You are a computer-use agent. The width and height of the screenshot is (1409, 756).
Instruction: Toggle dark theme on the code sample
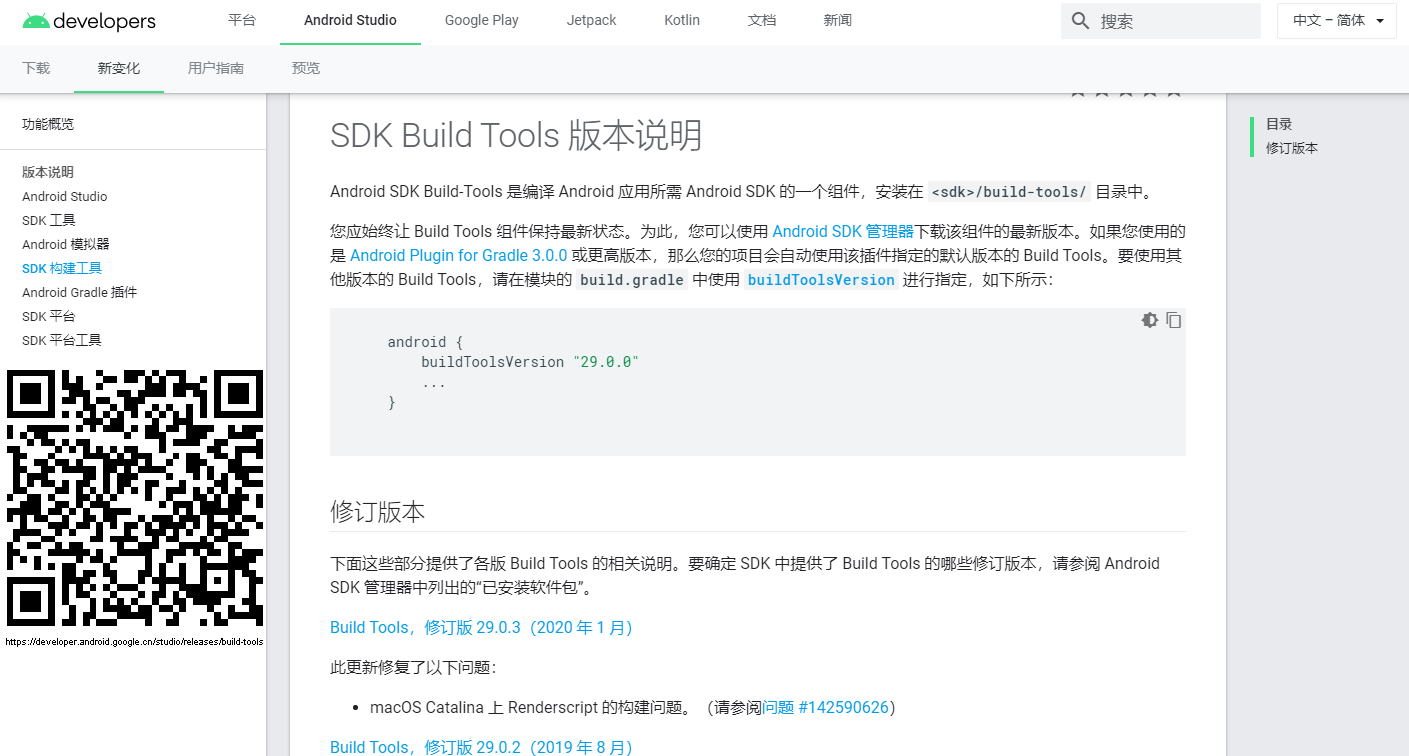1149,320
